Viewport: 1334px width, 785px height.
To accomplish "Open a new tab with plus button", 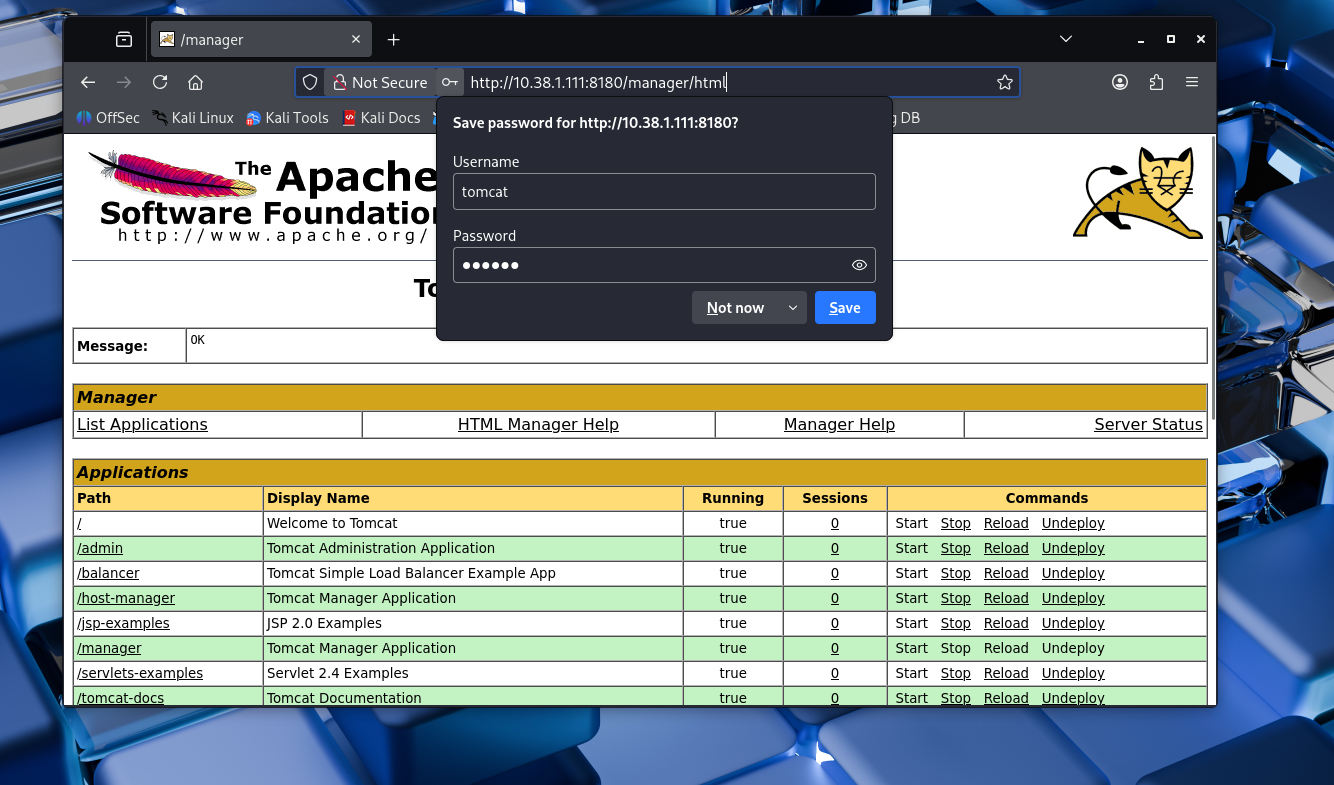I will 393,40.
